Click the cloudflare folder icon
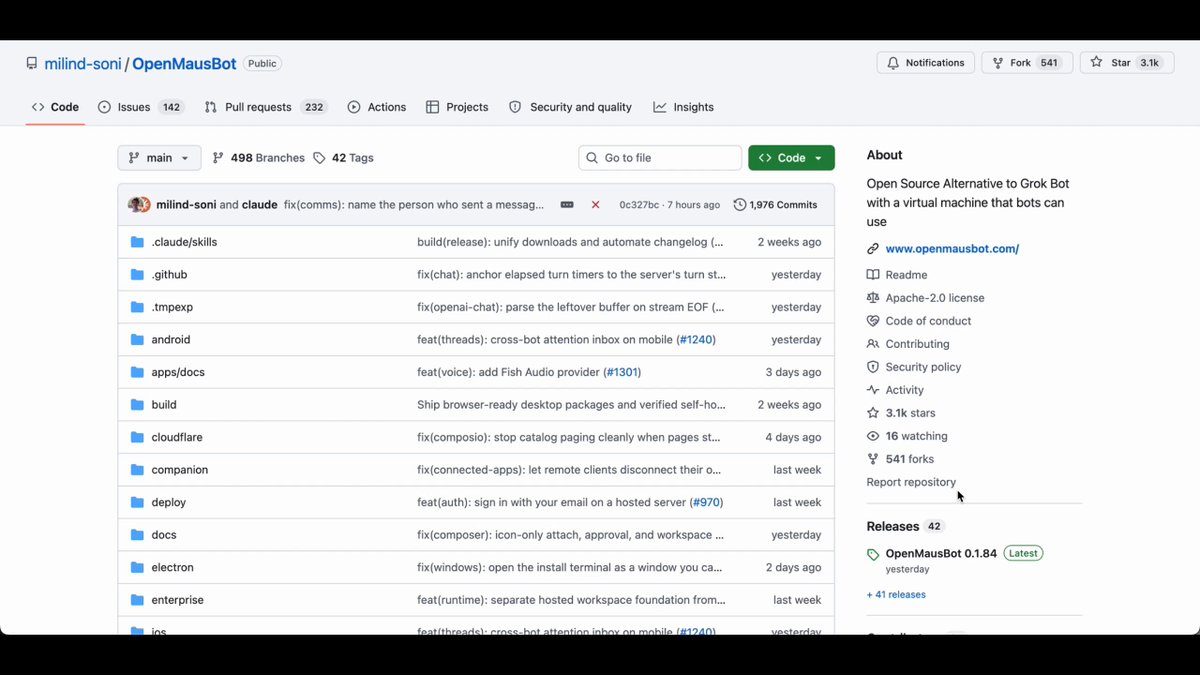The height and width of the screenshot is (675, 1200). [137, 437]
